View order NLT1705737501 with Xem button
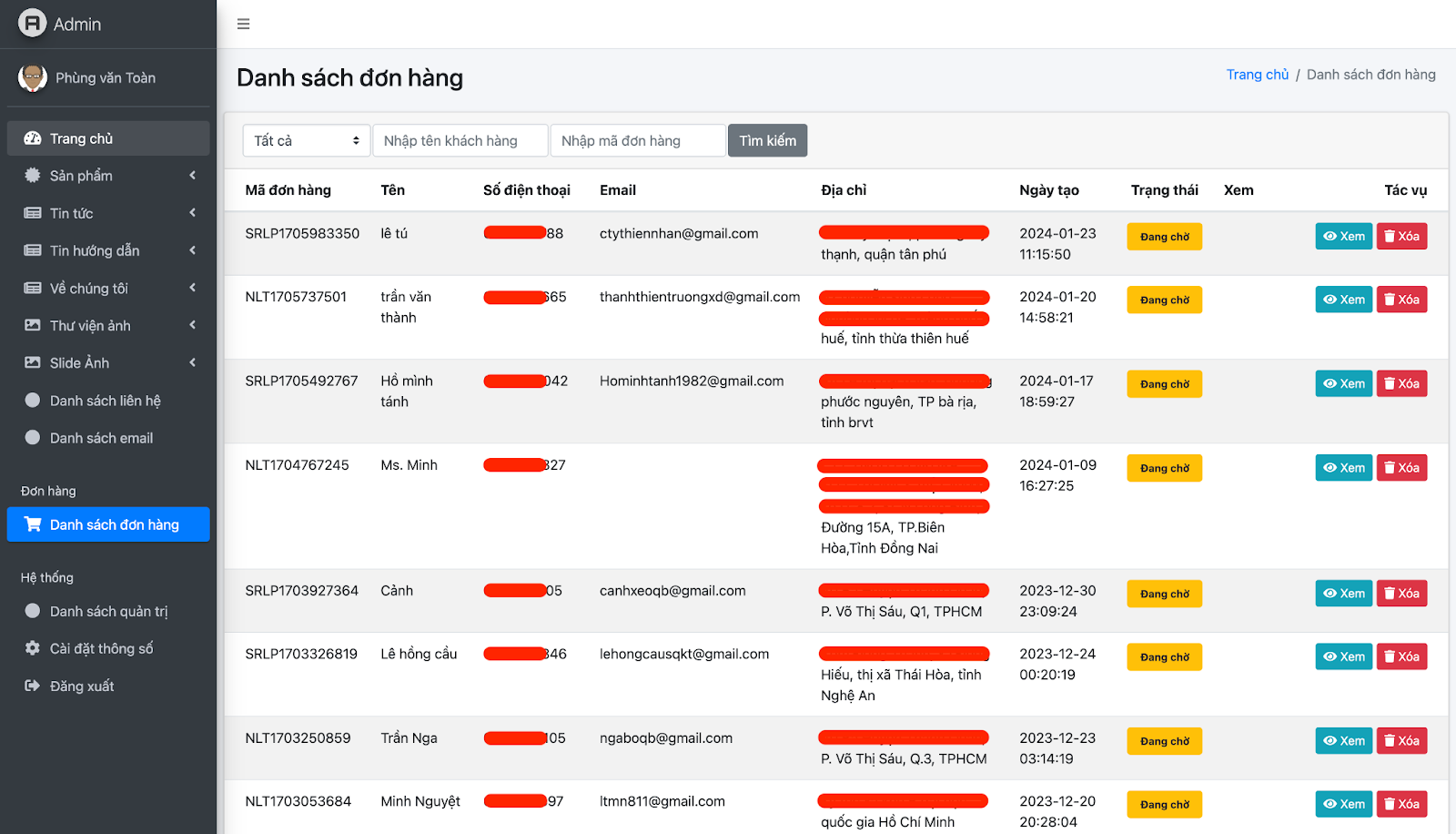The height and width of the screenshot is (834, 1456). coord(1342,300)
